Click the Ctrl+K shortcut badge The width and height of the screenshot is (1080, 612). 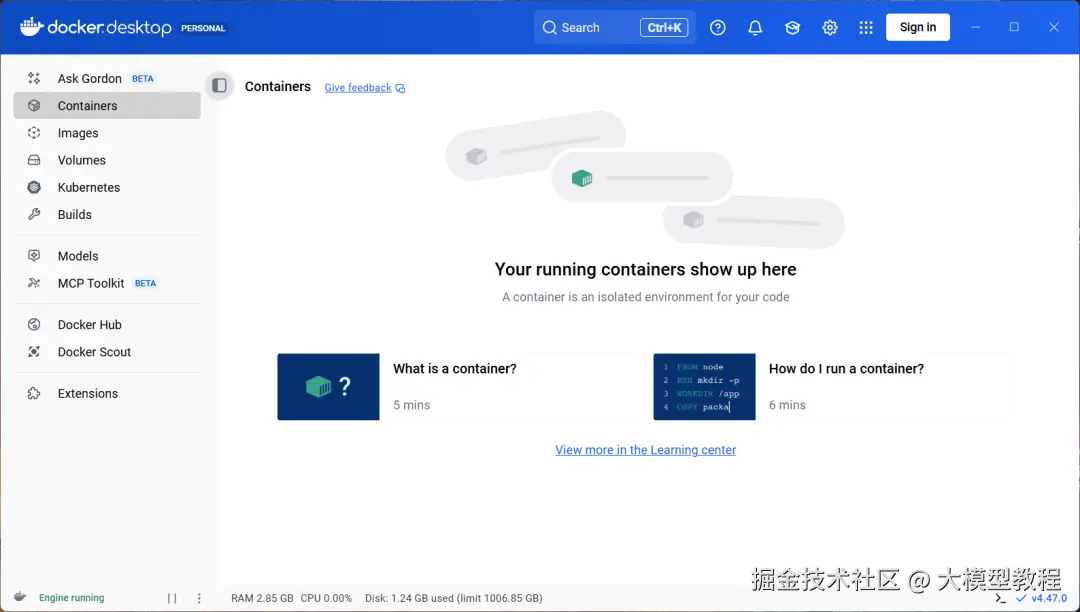coord(664,28)
